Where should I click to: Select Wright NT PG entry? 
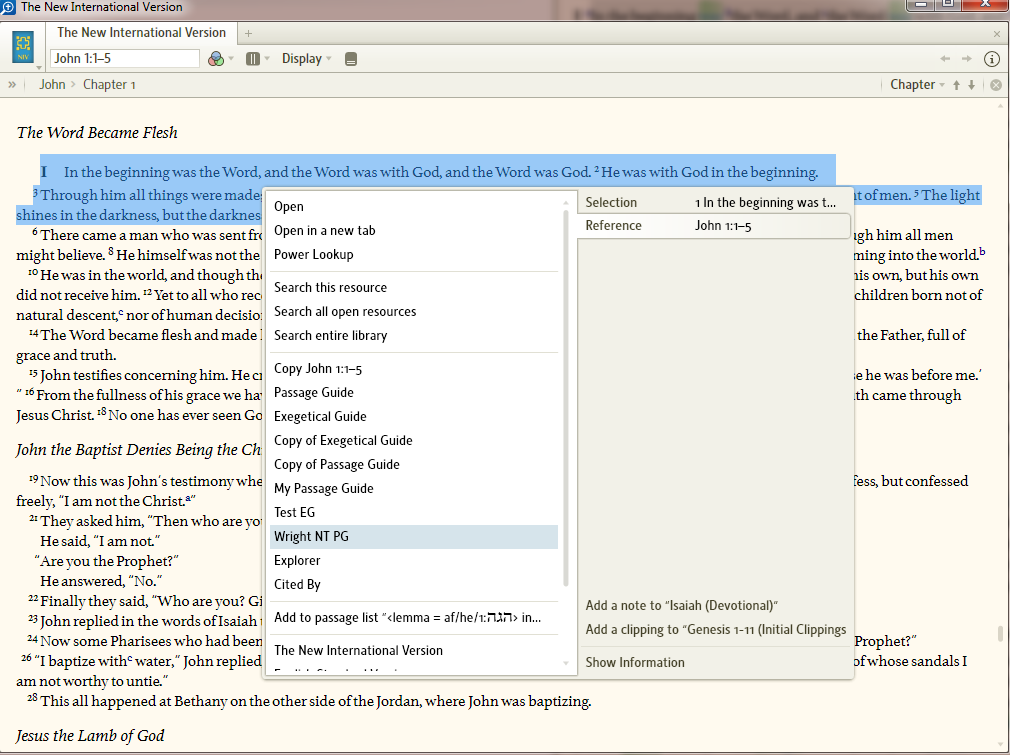pos(414,537)
